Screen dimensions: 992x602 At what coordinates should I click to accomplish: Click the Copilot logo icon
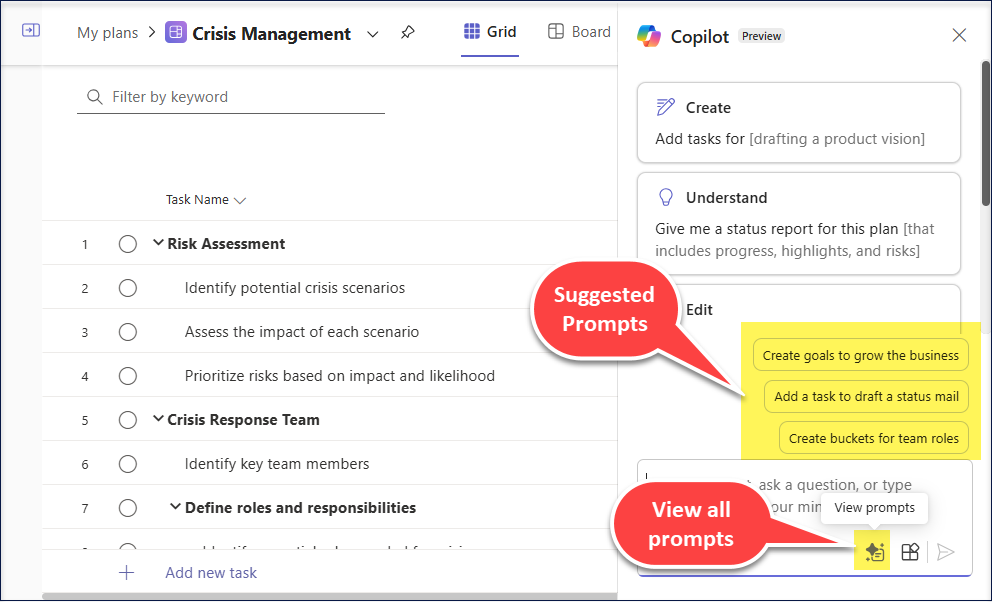(650, 36)
